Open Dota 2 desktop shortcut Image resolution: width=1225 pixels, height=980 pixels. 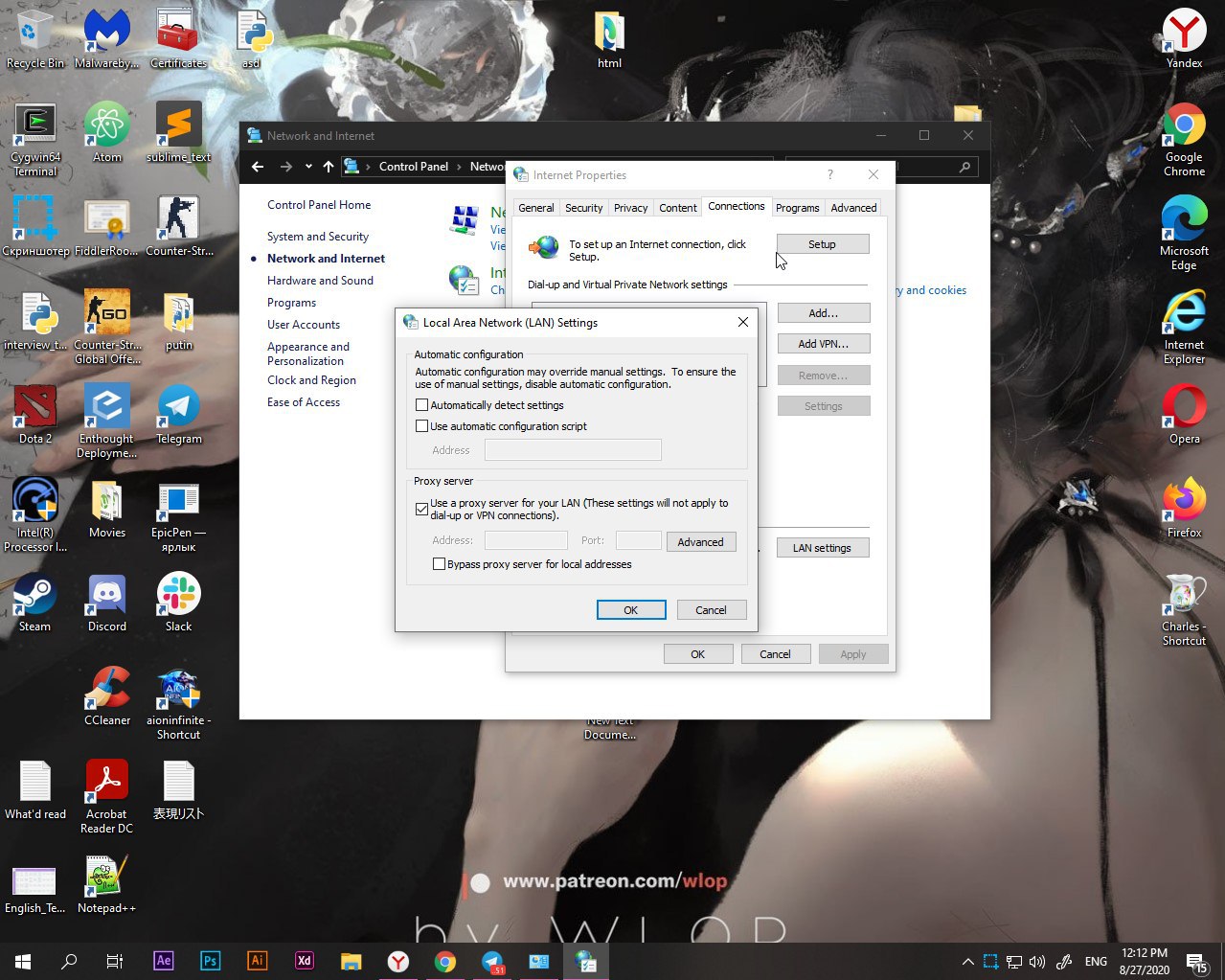click(35, 414)
